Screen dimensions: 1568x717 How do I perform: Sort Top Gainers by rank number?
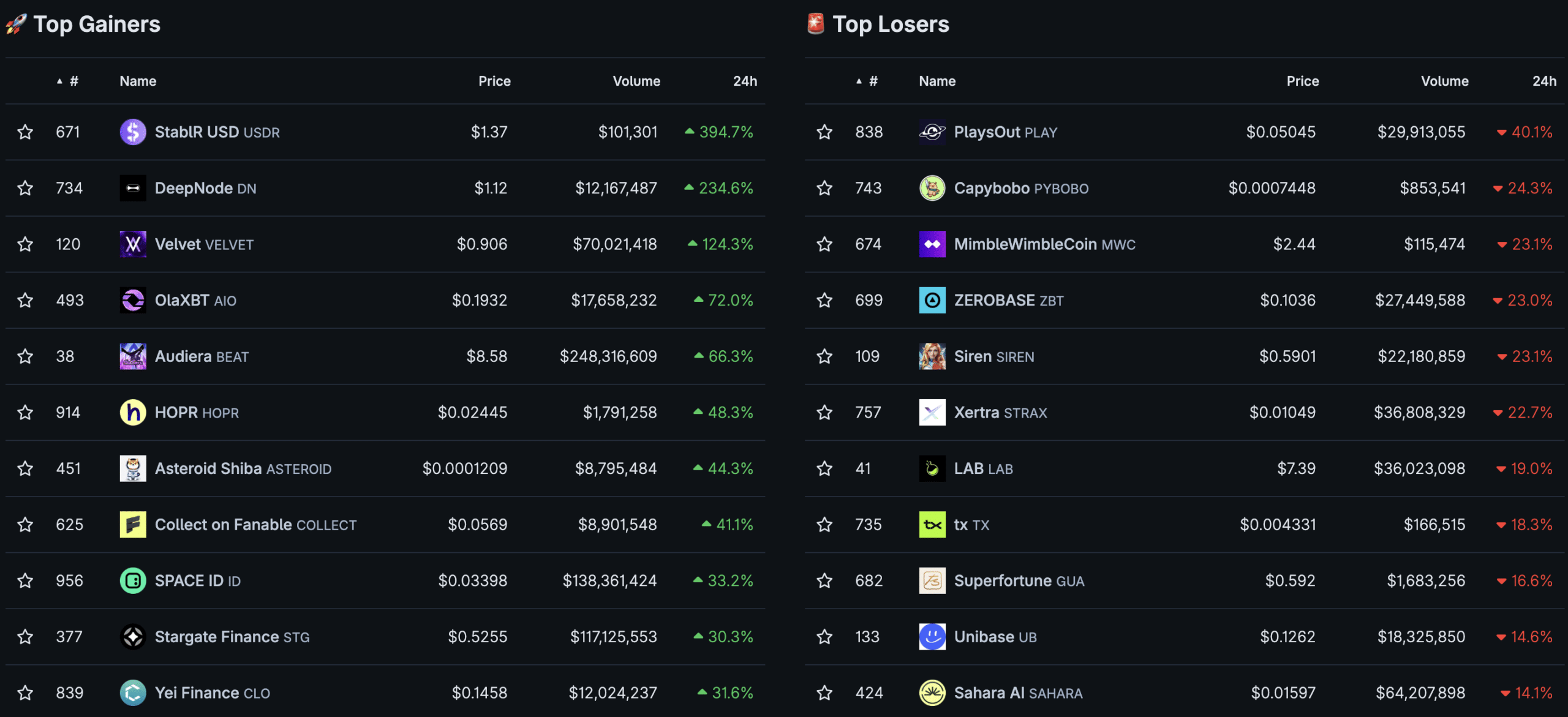68,81
